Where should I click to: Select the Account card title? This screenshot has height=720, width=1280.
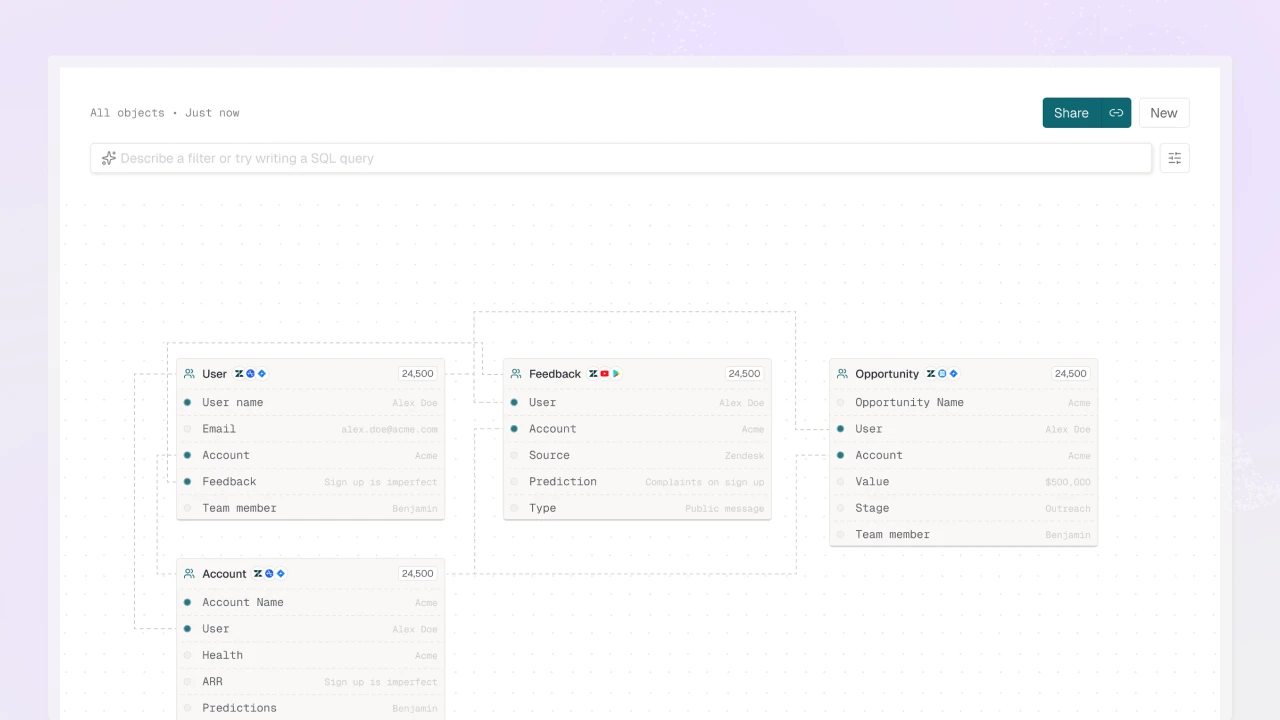[x=224, y=574]
